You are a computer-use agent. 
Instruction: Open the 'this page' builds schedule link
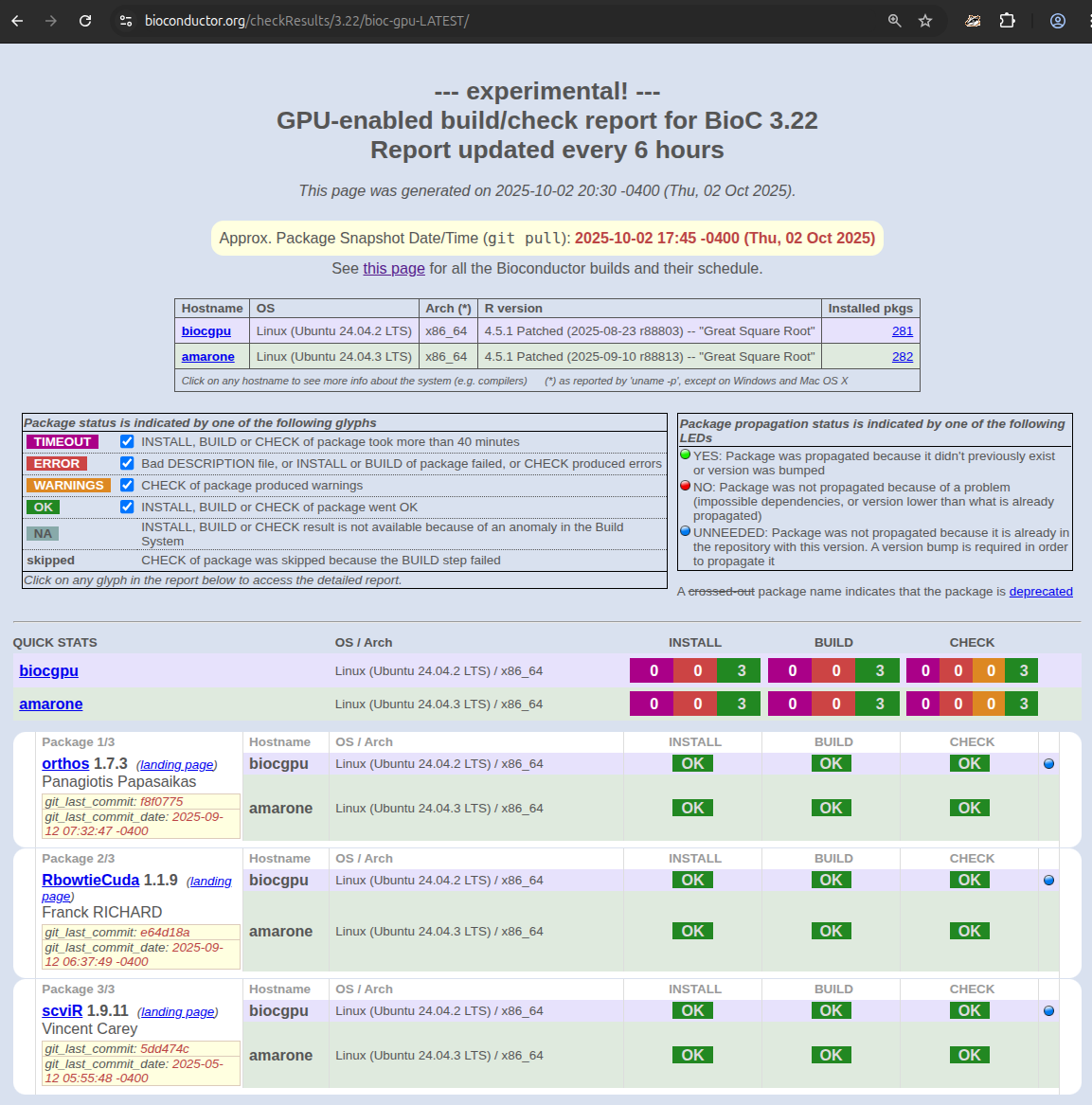point(394,269)
